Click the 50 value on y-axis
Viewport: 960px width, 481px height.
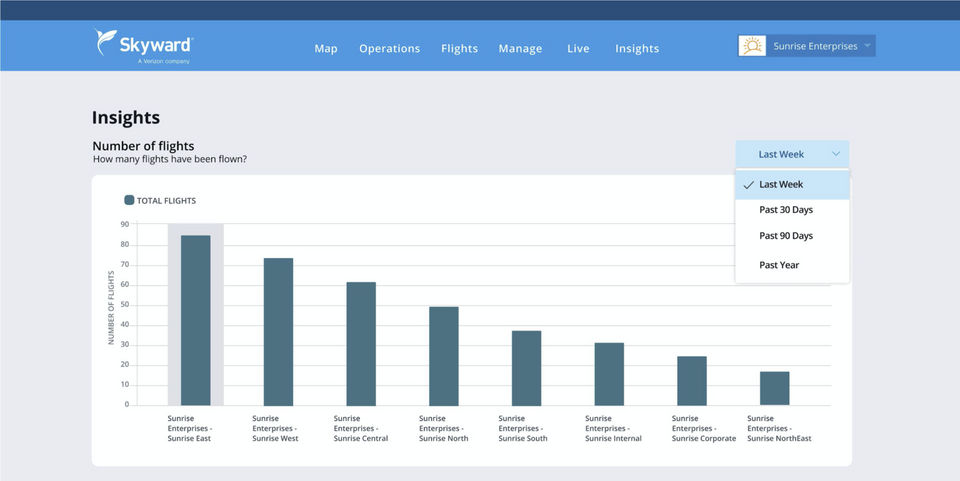[x=125, y=305]
